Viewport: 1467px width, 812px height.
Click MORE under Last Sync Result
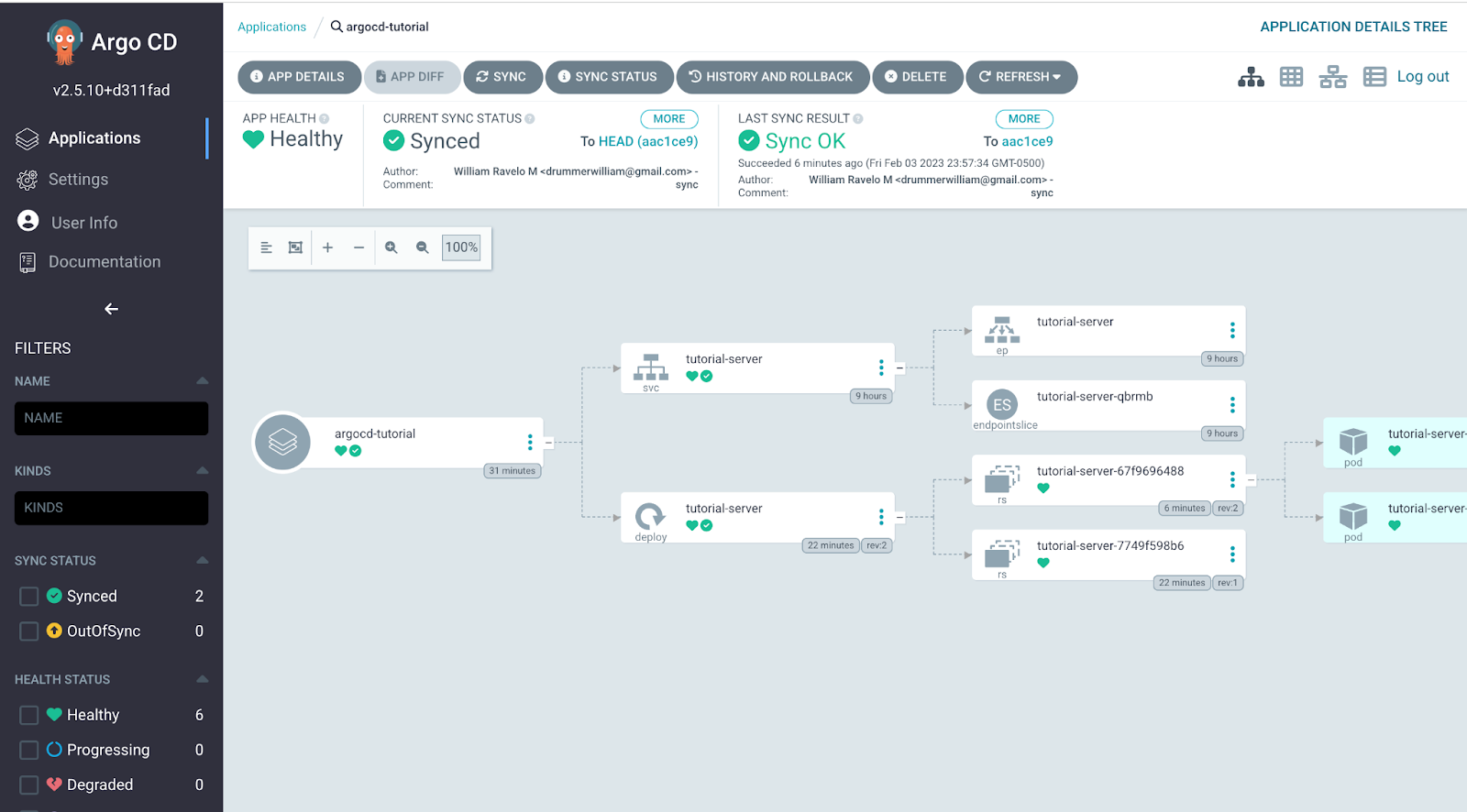click(x=1024, y=119)
